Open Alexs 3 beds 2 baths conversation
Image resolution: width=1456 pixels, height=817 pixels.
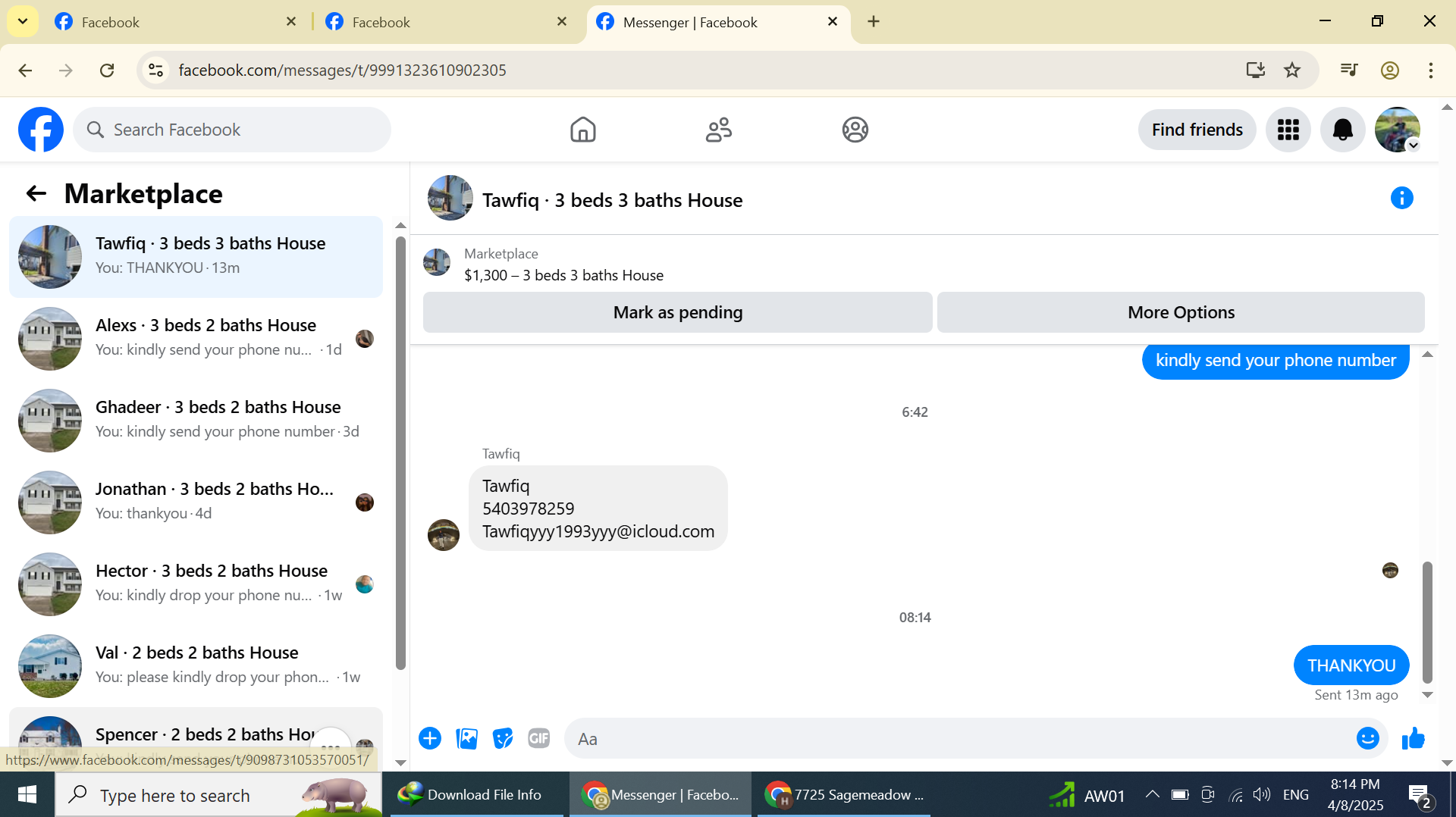[x=196, y=338]
